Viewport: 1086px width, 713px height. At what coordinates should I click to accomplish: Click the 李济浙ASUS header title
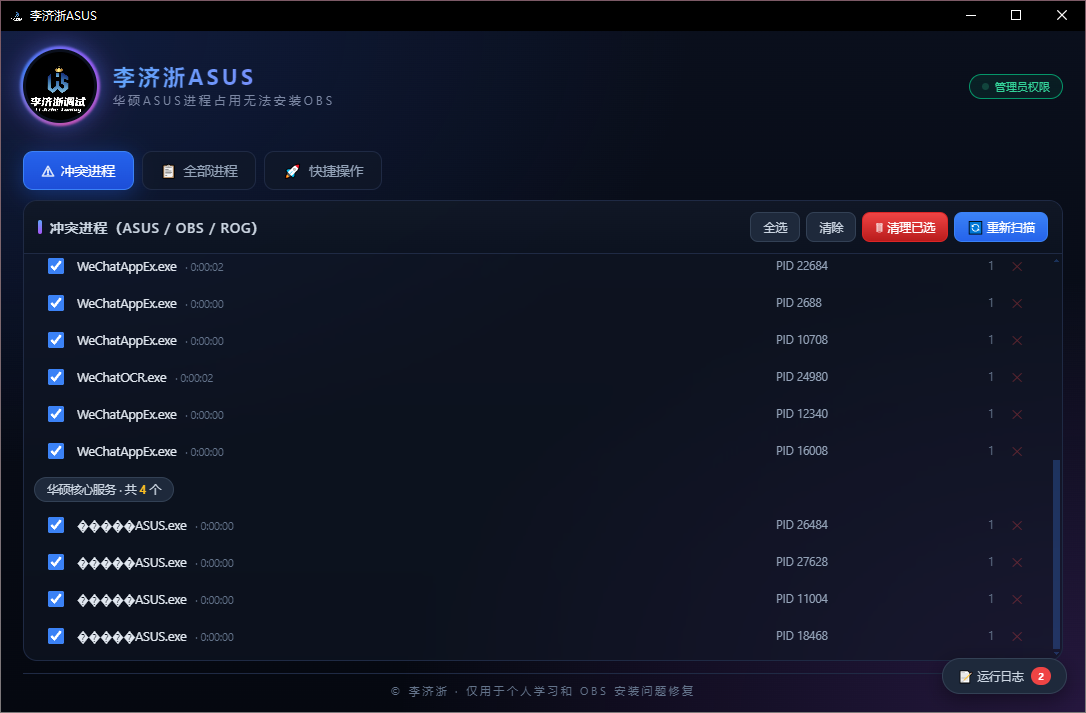tap(184, 77)
